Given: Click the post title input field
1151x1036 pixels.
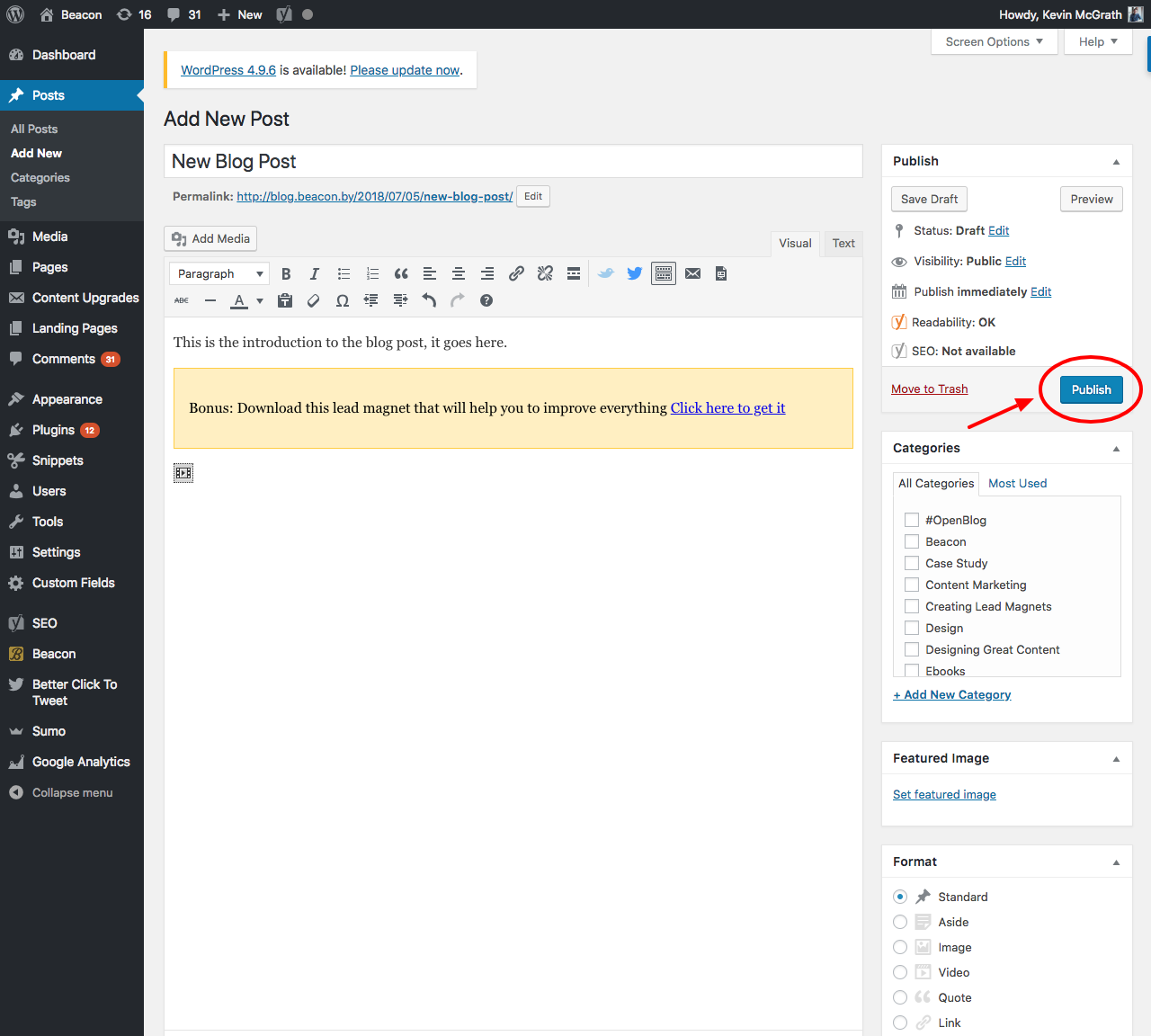Looking at the screenshot, I should pyautogui.click(x=513, y=161).
